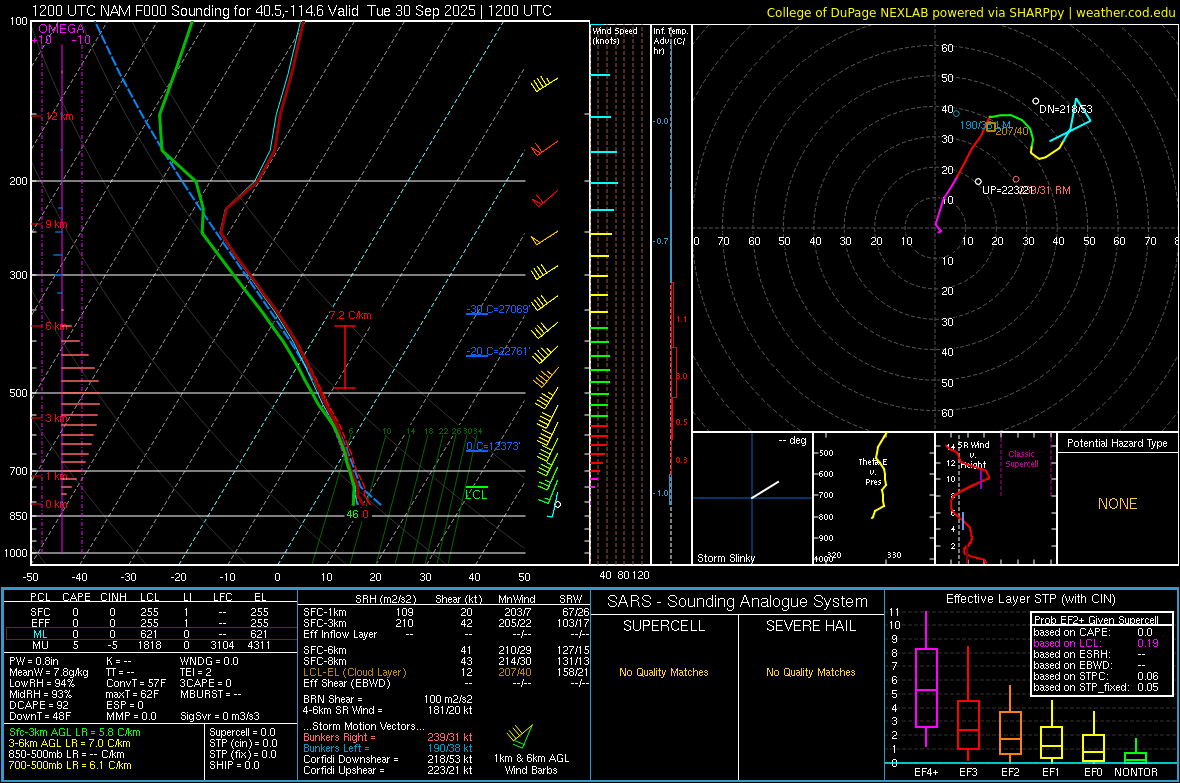The image size is (1180, 783).
Task: Click the sounding title with valid time
Action: coord(293,11)
